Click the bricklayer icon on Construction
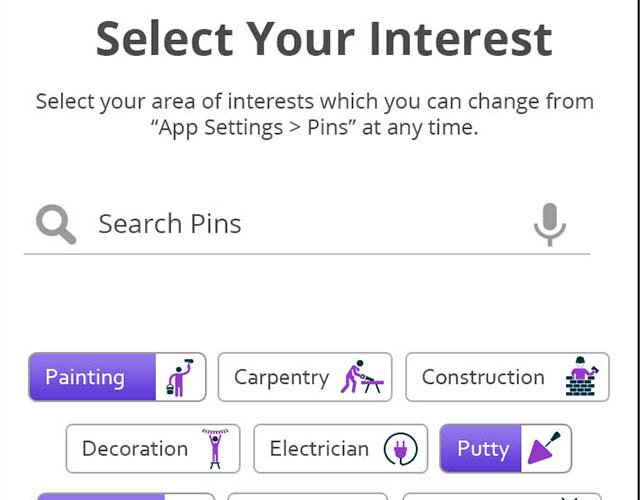Image resolution: width=640 pixels, height=500 pixels. pyautogui.click(x=581, y=377)
